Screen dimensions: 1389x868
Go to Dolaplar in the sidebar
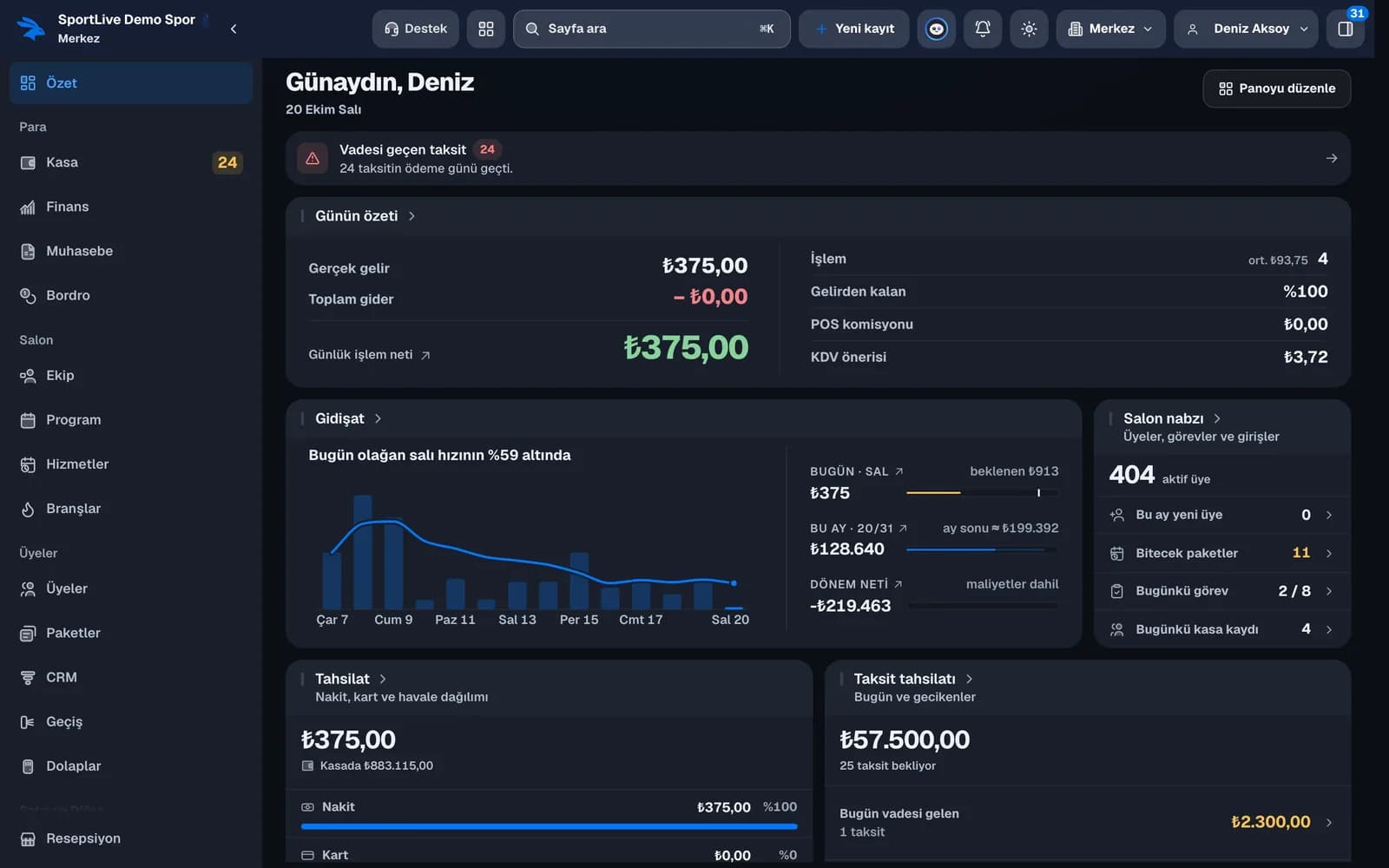pos(131,766)
